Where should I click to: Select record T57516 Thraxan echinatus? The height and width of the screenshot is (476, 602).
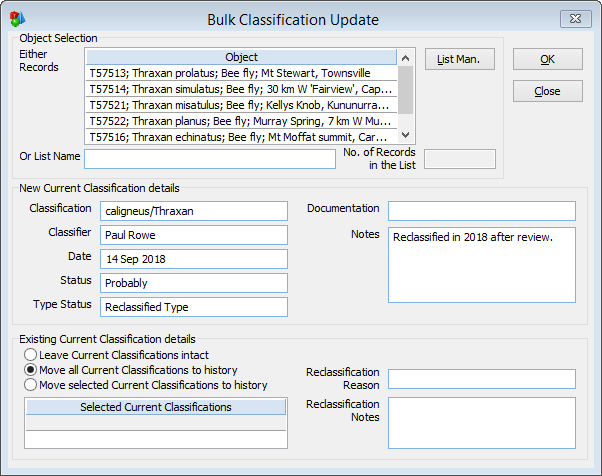pyautogui.click(x=241, y=137)
